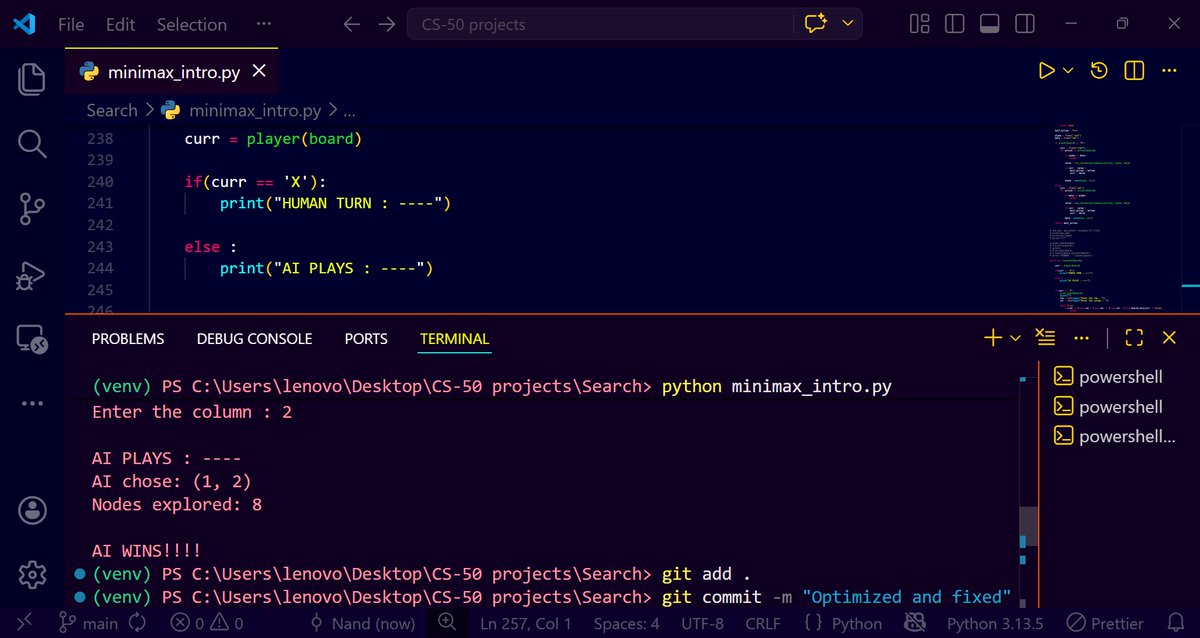Open the Remote Explorer view
This screenshot has height=638, width=1200.
(x=32, y=339)
